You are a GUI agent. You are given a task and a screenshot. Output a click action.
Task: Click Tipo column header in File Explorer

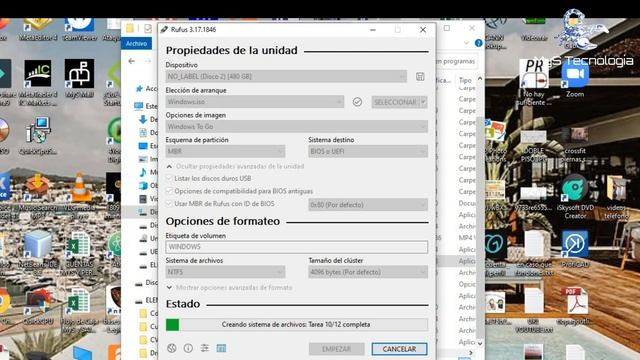(465, 80)
